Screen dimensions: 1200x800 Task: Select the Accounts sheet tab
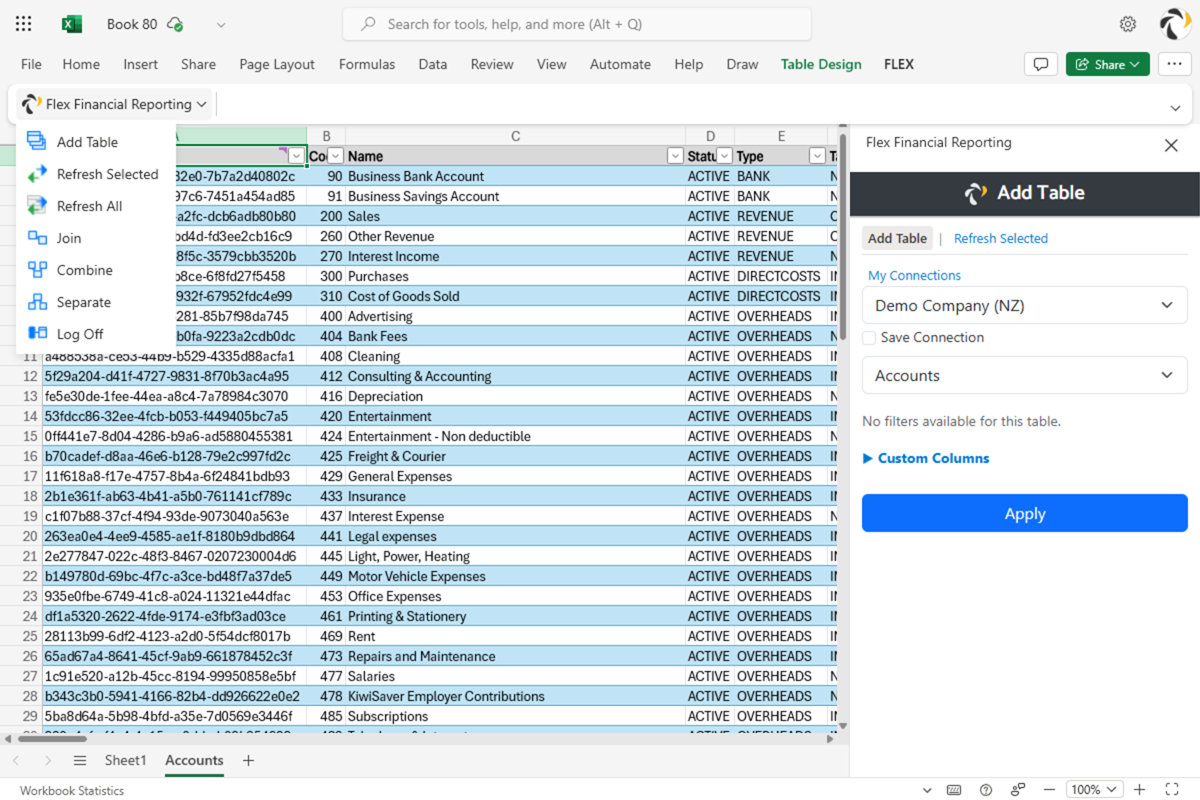coord(194,760)
